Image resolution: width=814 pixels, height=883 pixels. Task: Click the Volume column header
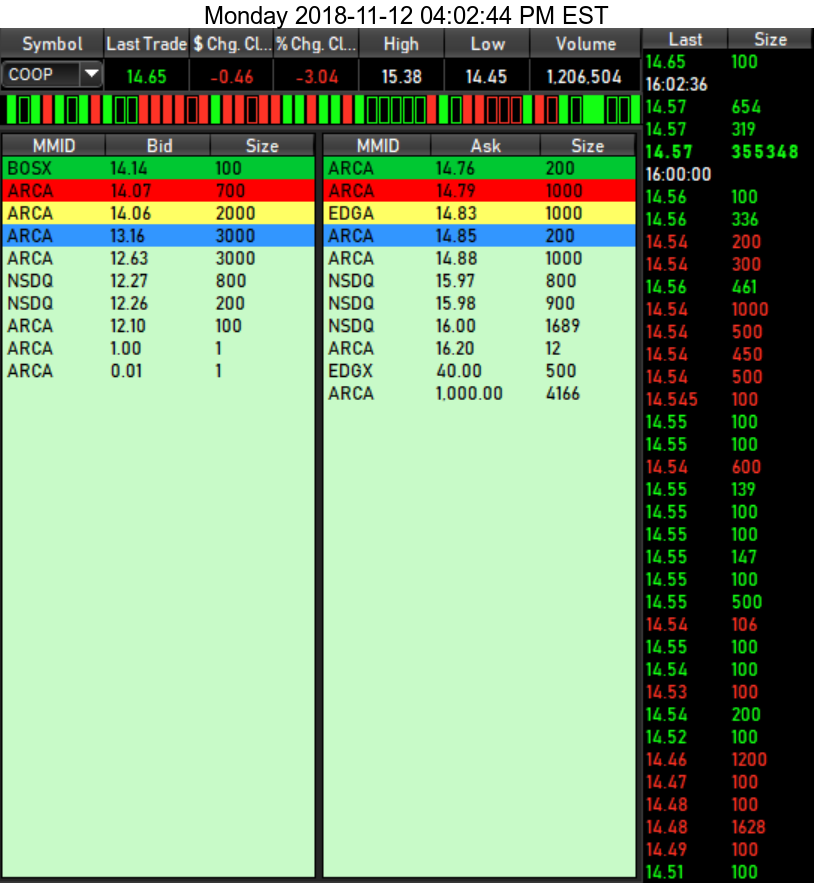click(585, 44)
